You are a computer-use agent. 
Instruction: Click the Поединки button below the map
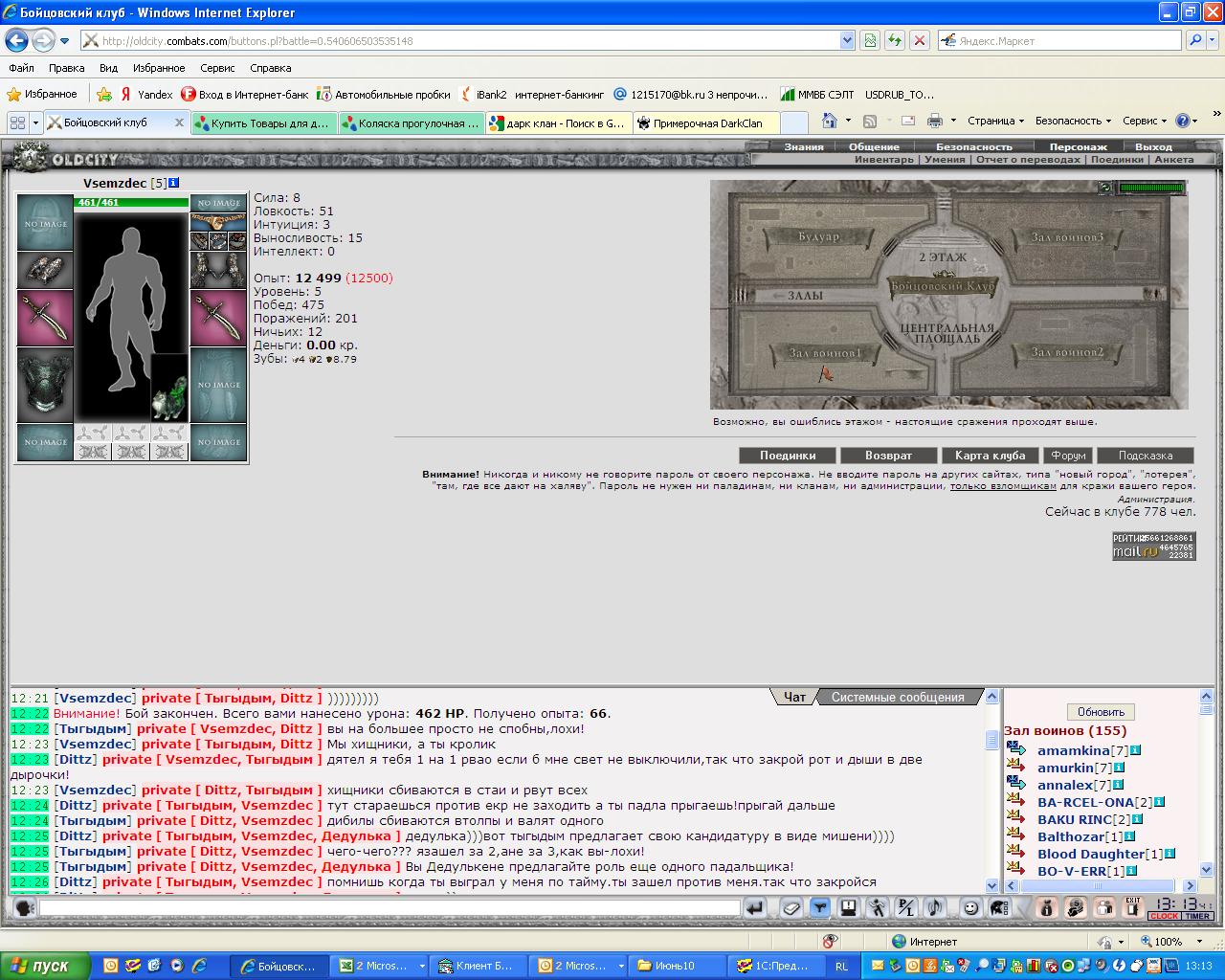(788, 456)
